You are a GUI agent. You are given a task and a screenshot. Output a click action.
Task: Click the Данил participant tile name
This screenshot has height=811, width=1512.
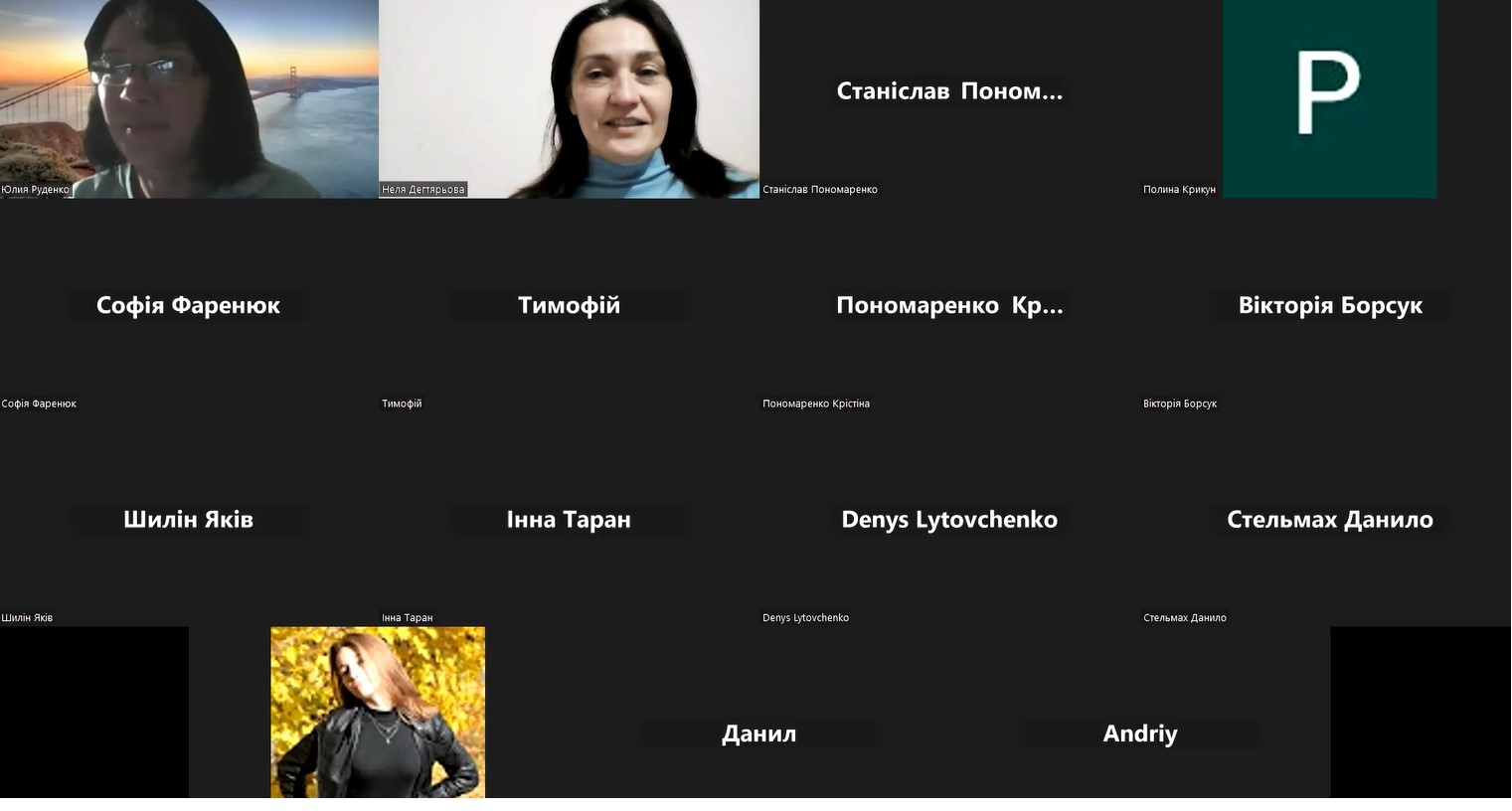tap(758, 733)
